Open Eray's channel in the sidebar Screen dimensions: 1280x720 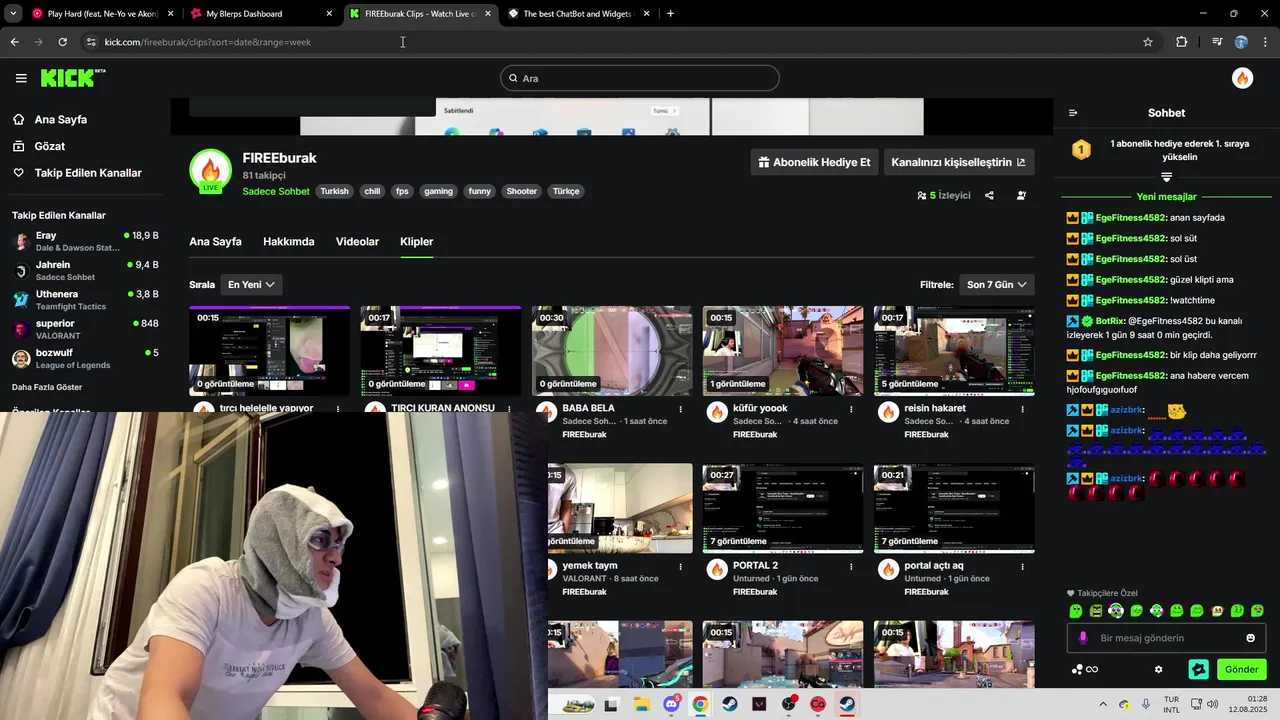(x=85, y=241)
